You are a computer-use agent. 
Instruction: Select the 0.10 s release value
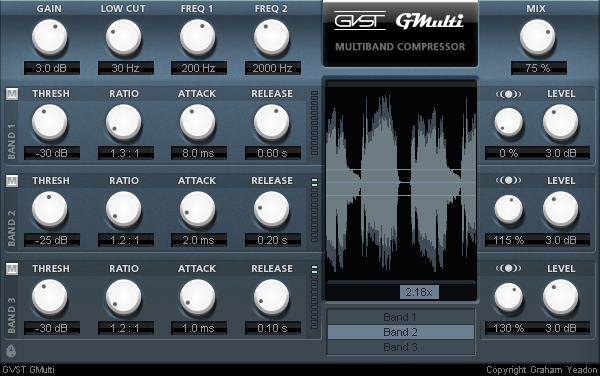click(273, 328)
